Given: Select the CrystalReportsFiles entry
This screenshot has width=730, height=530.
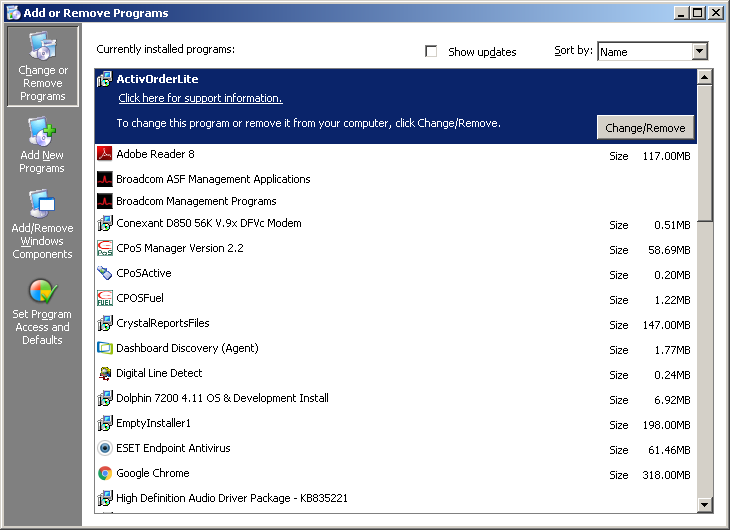Looking at the screenshot, I should pos(395,324).
